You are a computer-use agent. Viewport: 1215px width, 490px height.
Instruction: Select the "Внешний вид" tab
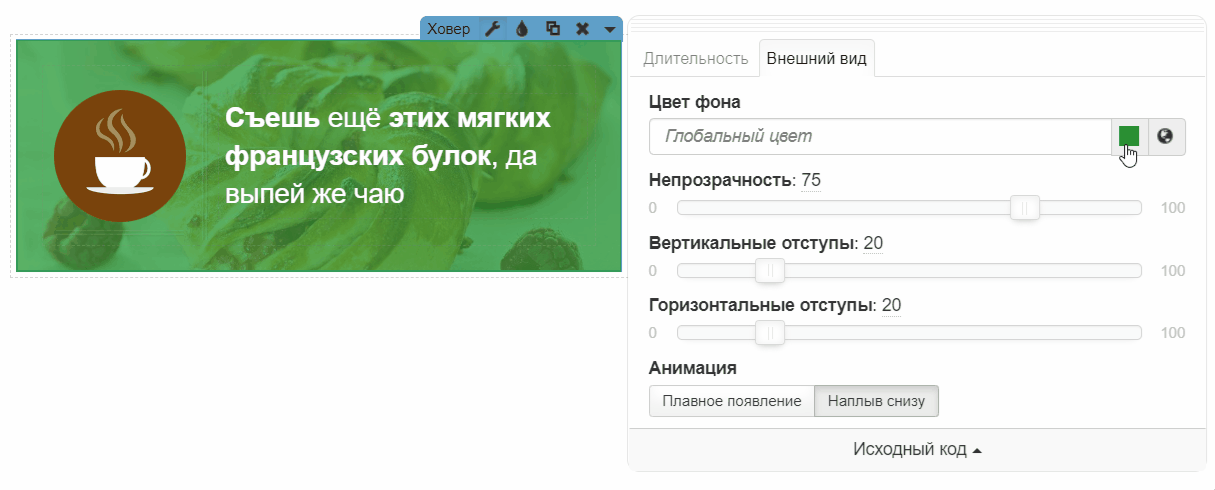817,58
